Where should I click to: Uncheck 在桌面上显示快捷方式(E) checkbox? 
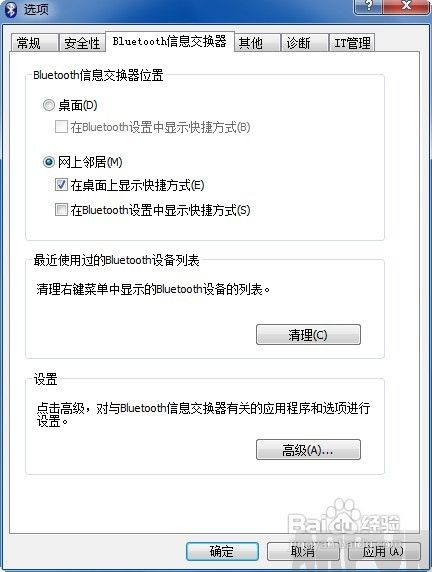61,185
